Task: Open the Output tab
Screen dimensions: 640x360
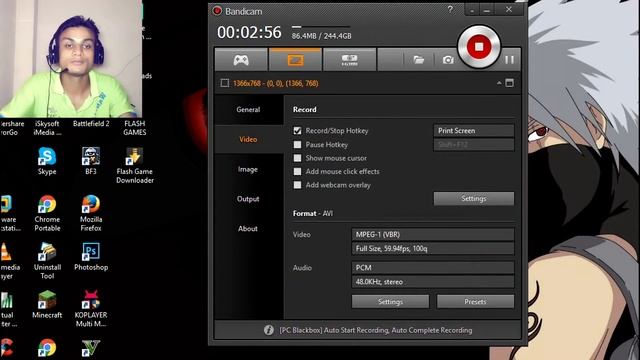Action: point(248,199)
